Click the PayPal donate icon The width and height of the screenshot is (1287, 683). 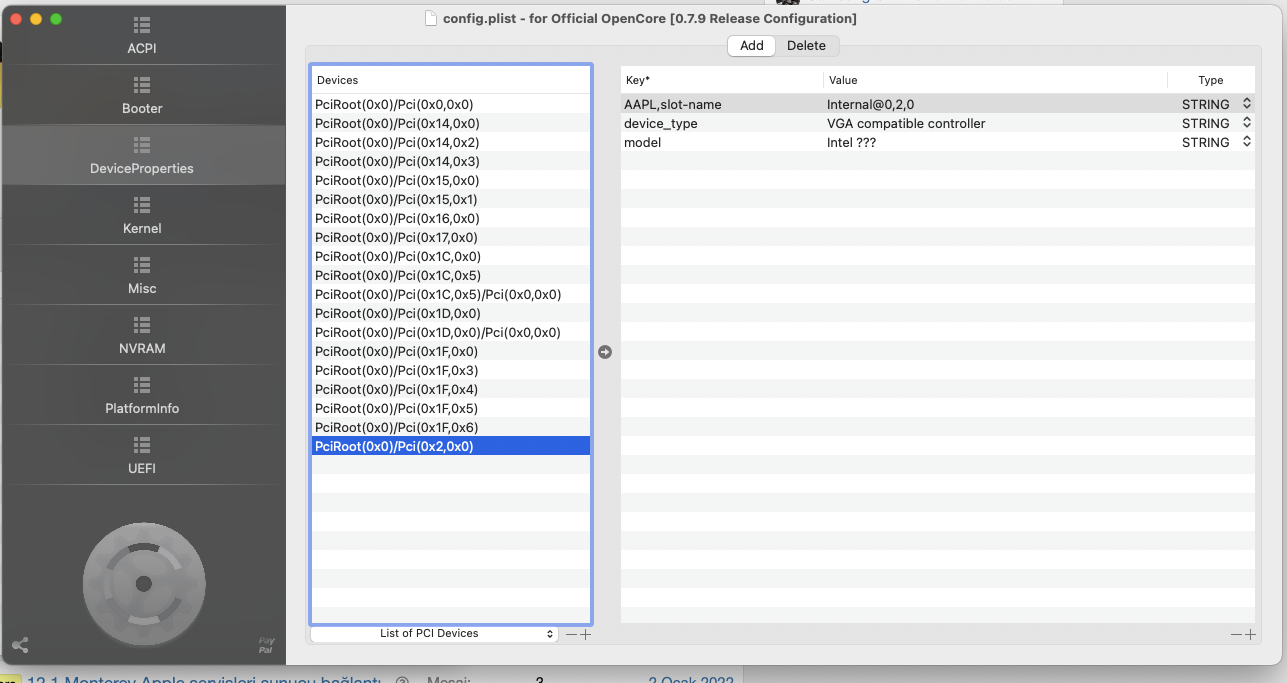266,645
